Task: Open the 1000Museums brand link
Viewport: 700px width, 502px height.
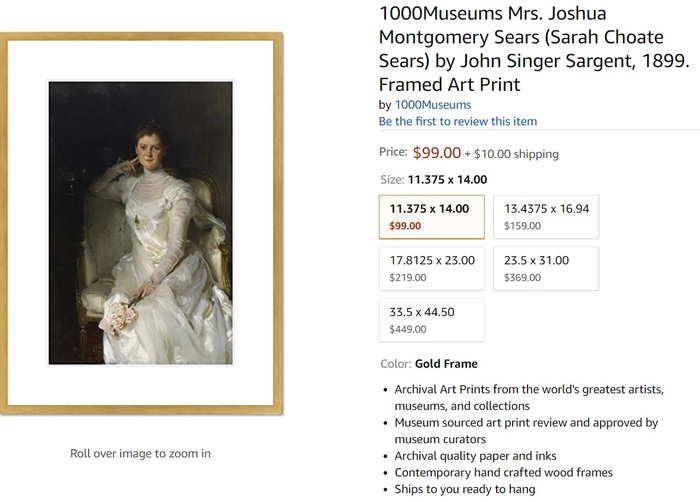Action: point(431,104)
